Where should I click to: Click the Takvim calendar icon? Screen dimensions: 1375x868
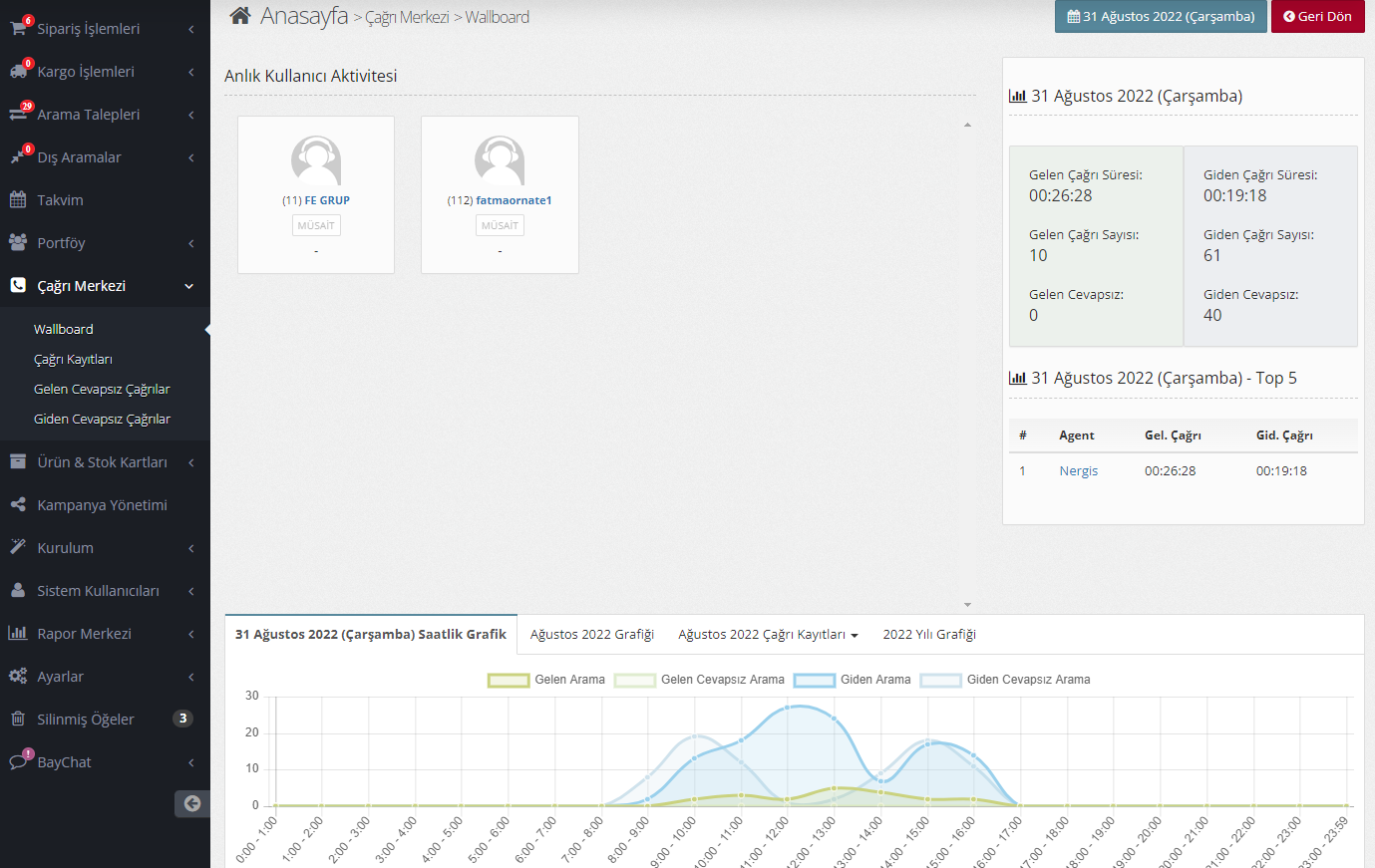[18, 200]
